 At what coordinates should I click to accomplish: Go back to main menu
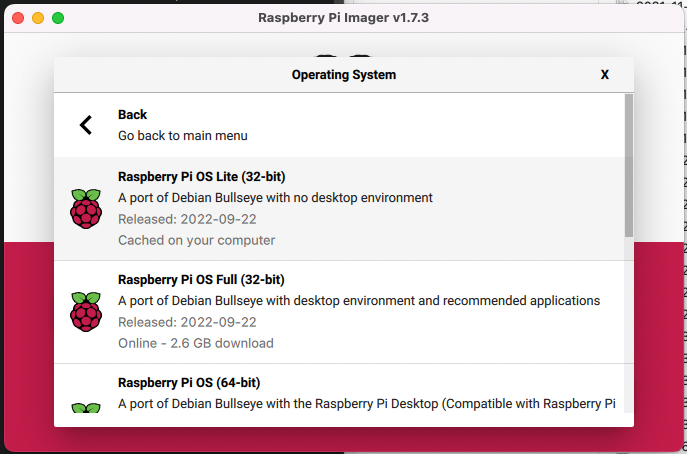click(x=340, y=125)
